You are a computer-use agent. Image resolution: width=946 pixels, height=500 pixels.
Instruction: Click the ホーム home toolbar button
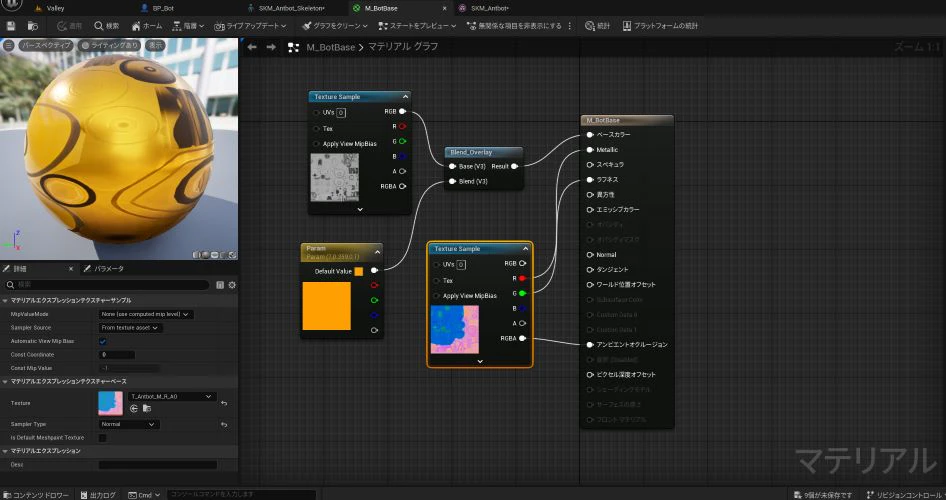(147, 26)
